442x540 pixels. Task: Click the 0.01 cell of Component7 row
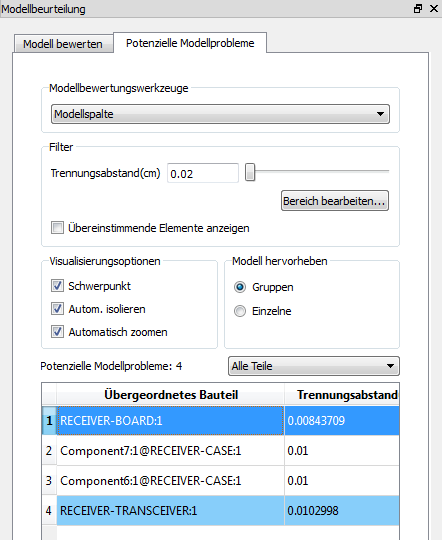[x=342, y=450]
